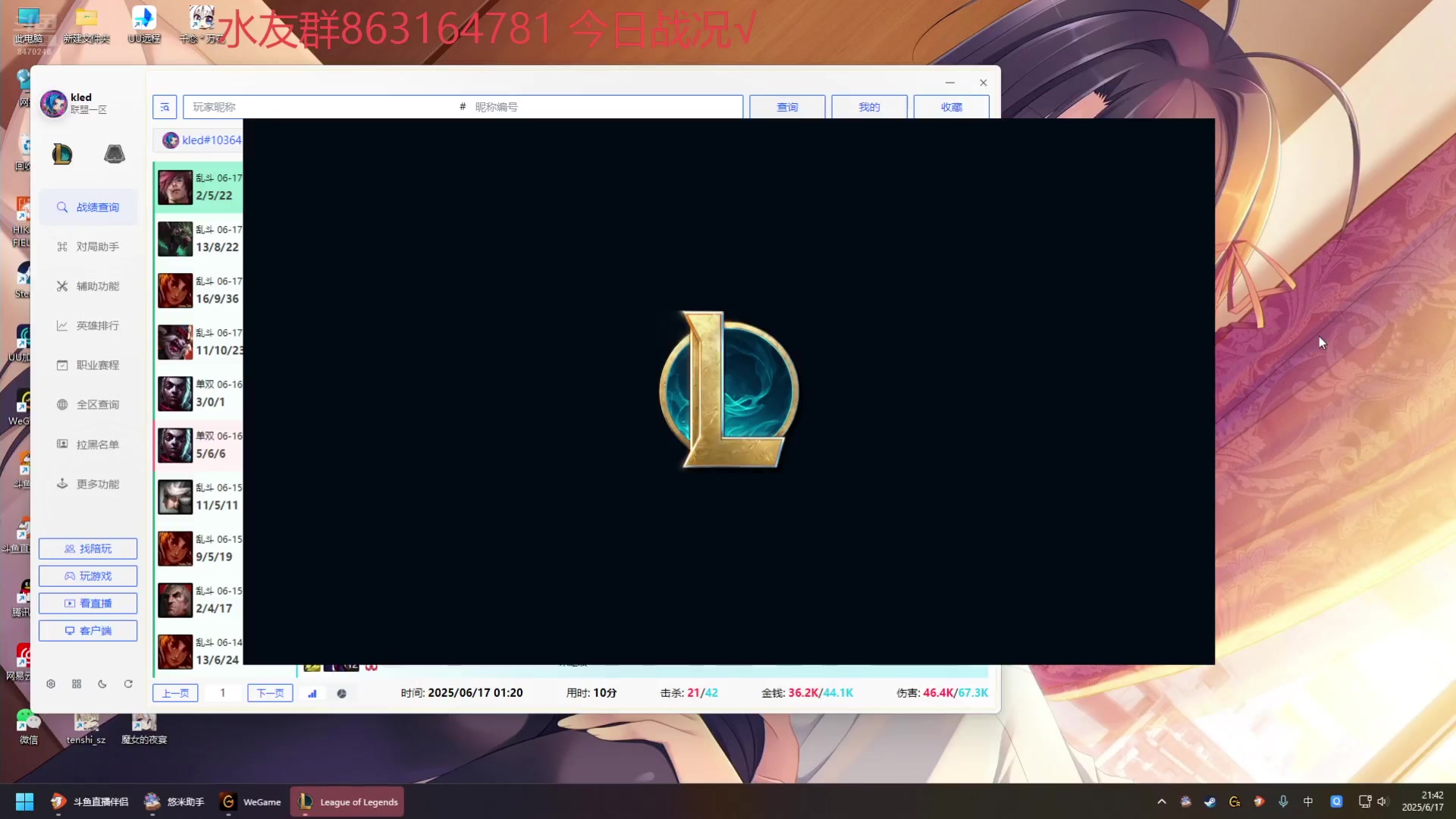Focus the 玩家昵称 input field

click(x=318, y=107)
